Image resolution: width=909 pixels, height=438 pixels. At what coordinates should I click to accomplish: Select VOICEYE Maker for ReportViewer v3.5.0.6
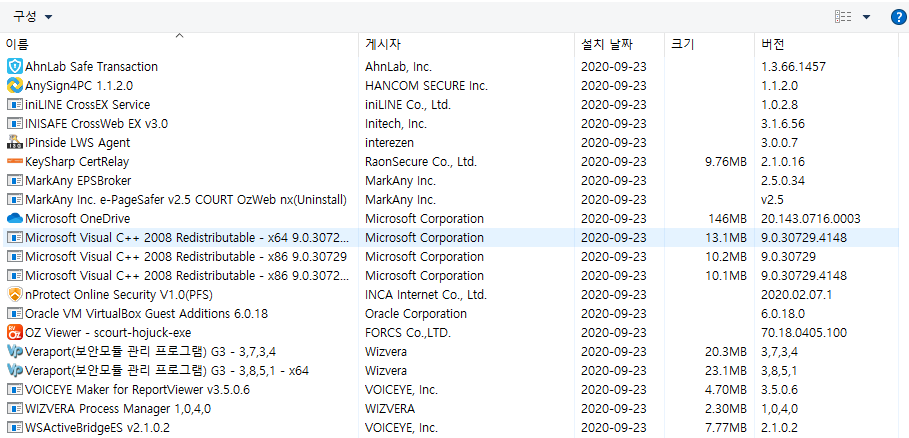451,390
